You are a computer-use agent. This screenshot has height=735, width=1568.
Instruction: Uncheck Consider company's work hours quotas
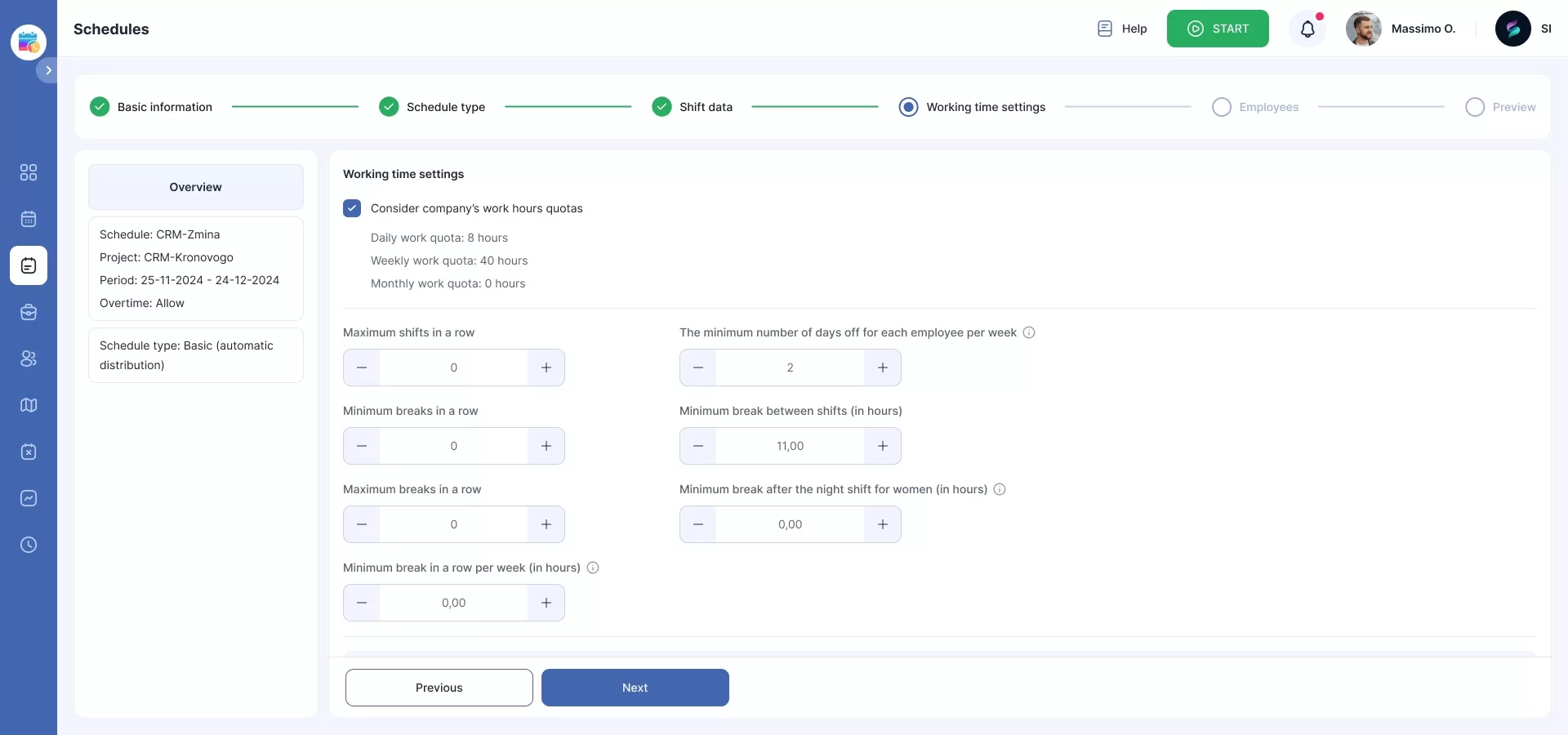[352, 208]
